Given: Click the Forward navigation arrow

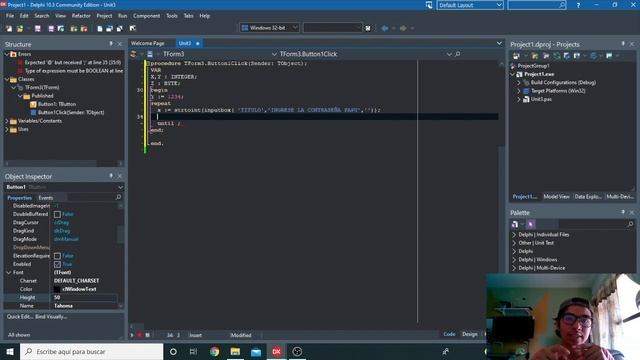Looking at the screenshot, I should (403, 28).
